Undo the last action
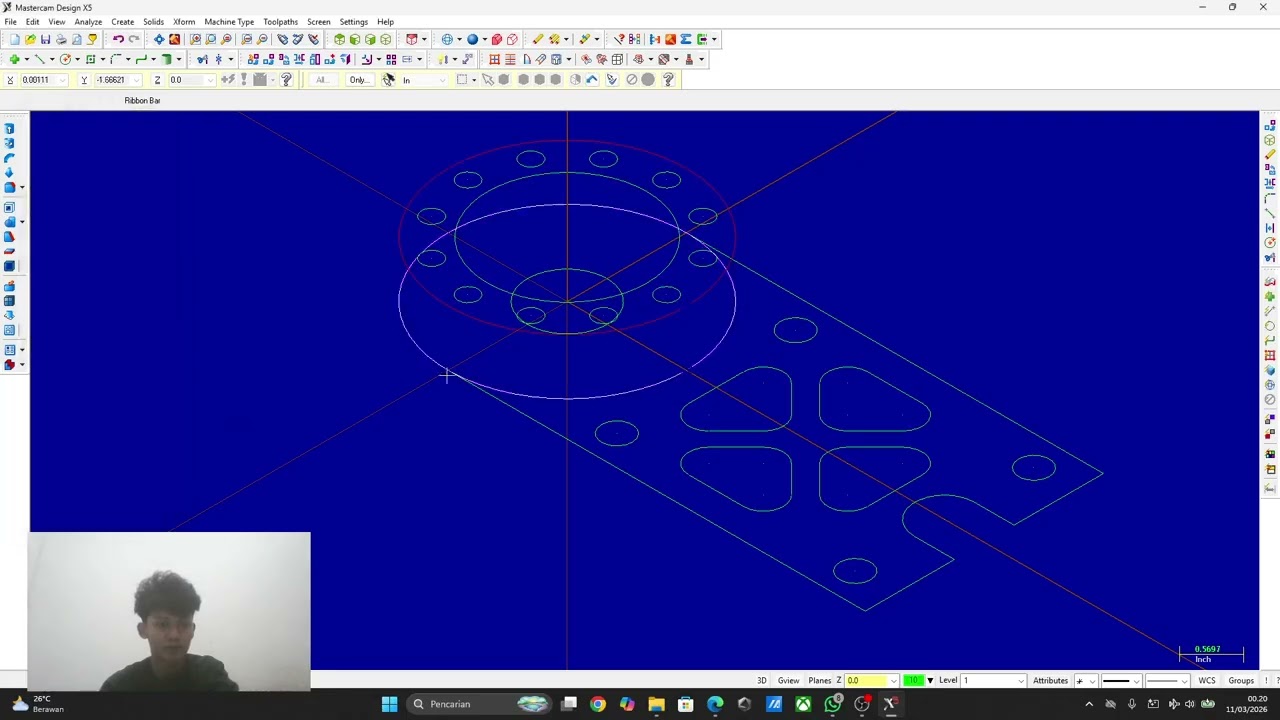 (117, 39)
